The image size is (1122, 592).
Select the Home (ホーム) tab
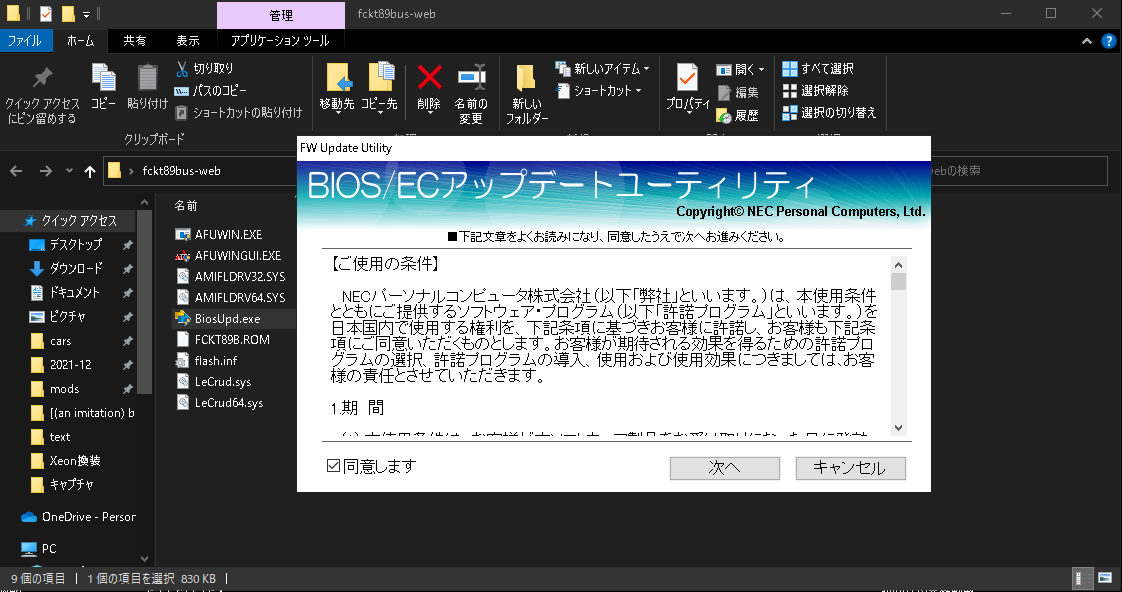(80, 41)
